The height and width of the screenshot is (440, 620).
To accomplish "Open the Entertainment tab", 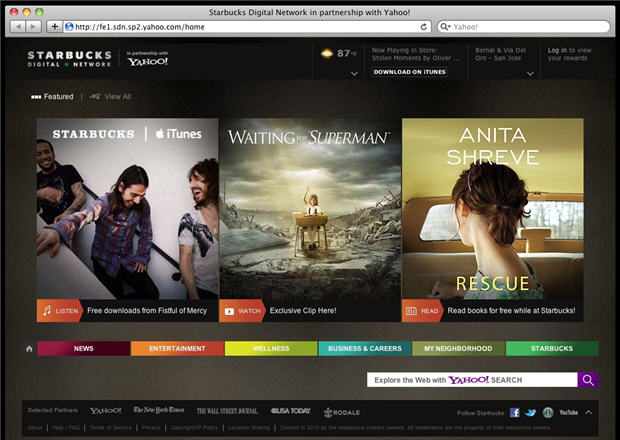I will 177,349.
